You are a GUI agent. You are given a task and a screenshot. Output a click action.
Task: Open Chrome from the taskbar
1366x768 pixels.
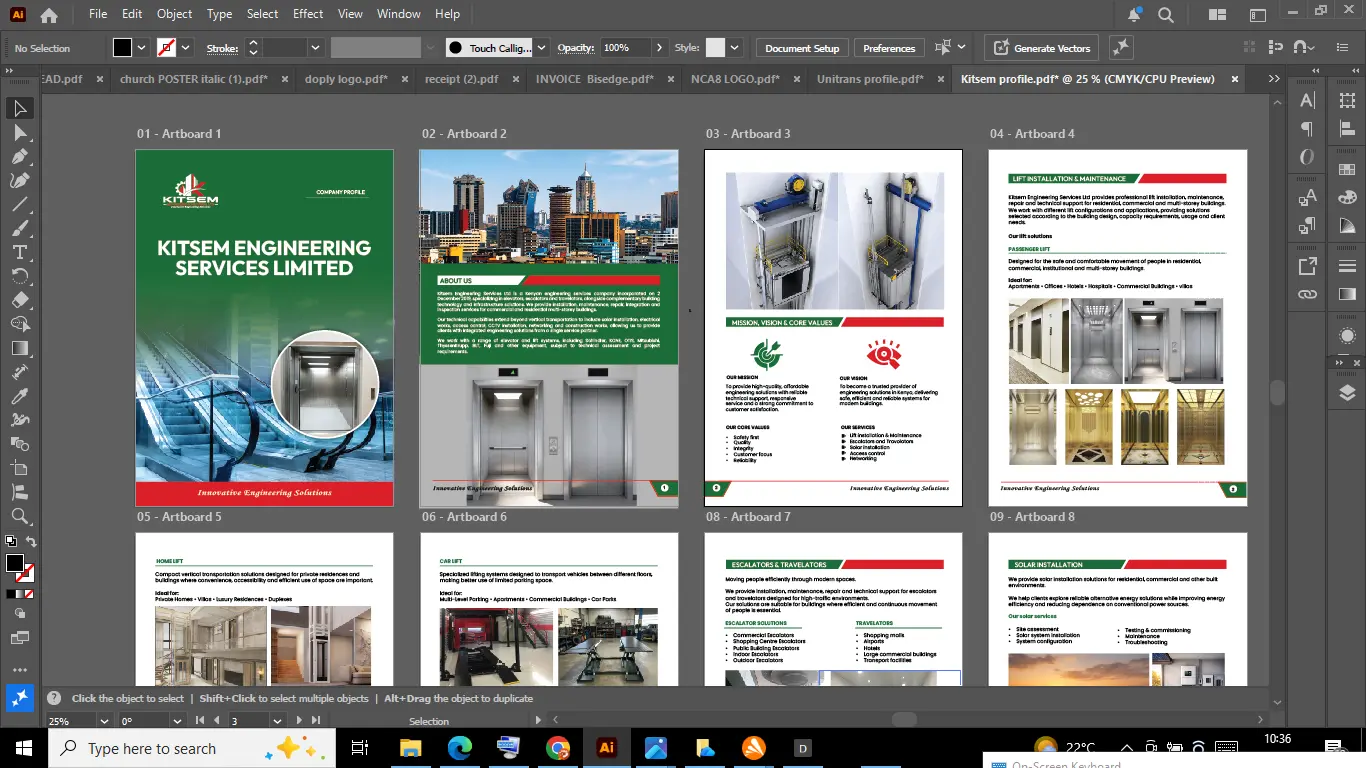[558, 748]
